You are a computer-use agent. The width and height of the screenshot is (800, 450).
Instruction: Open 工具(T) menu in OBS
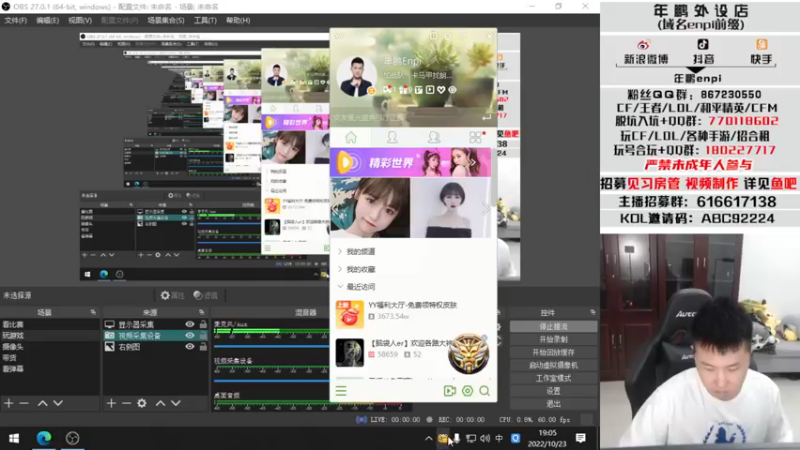coord(205,20)
